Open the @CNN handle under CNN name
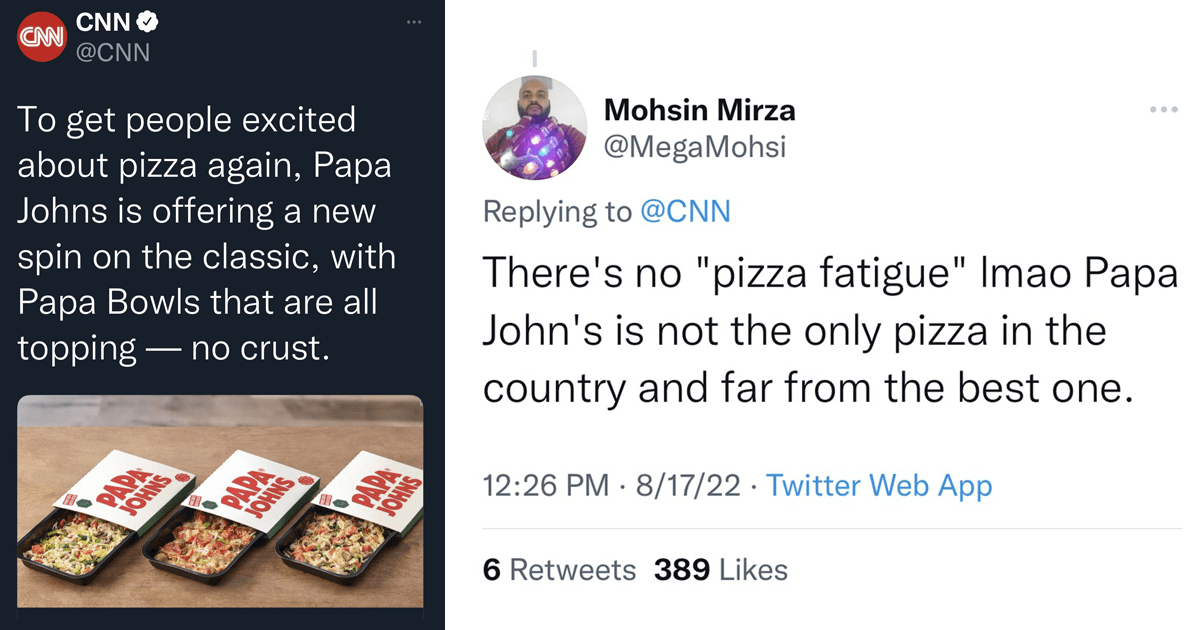Viewport: 1200px width, 630px height. tap(113, 53)
